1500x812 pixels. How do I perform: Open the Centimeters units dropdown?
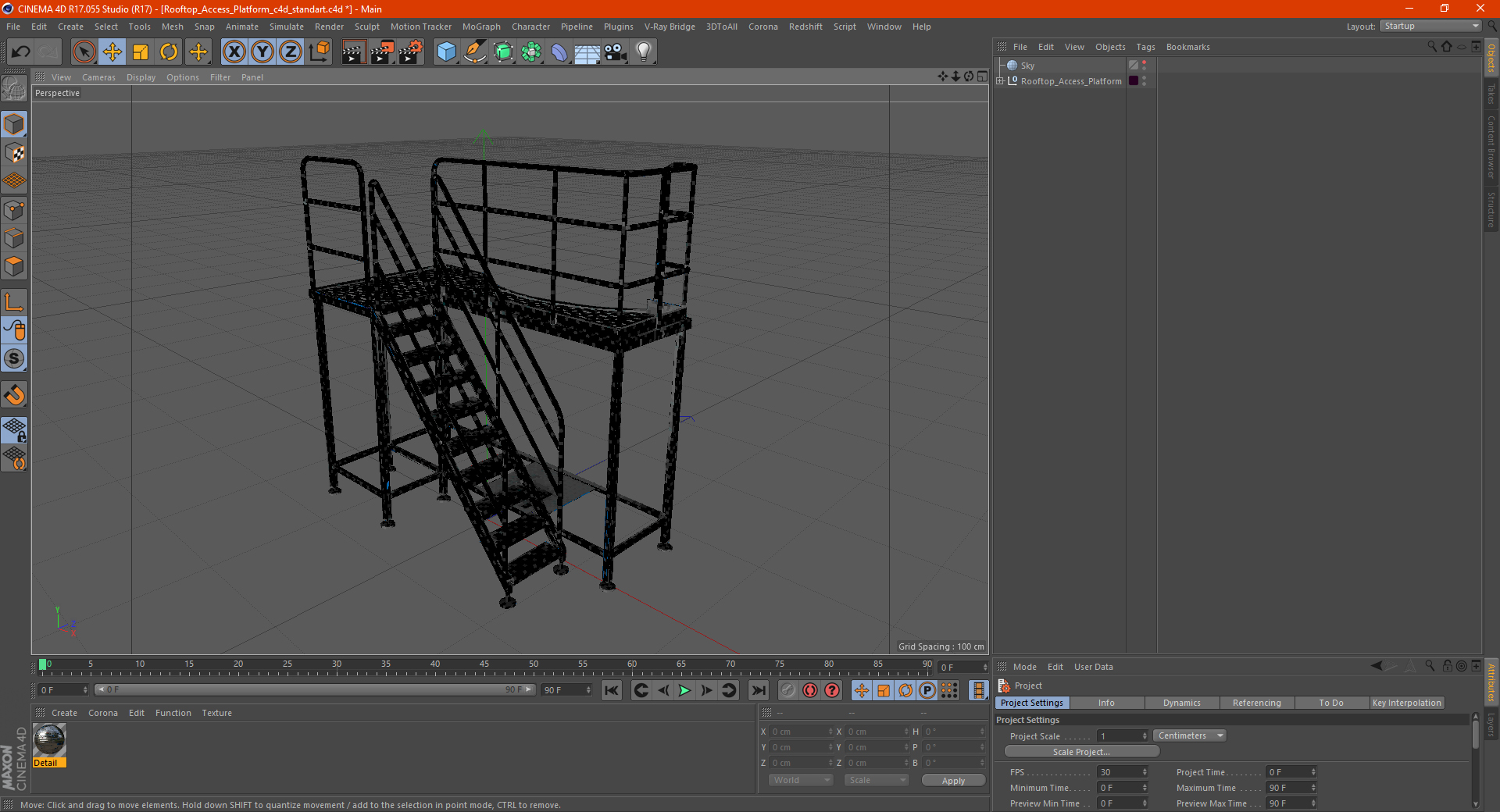click(1190, 736)
